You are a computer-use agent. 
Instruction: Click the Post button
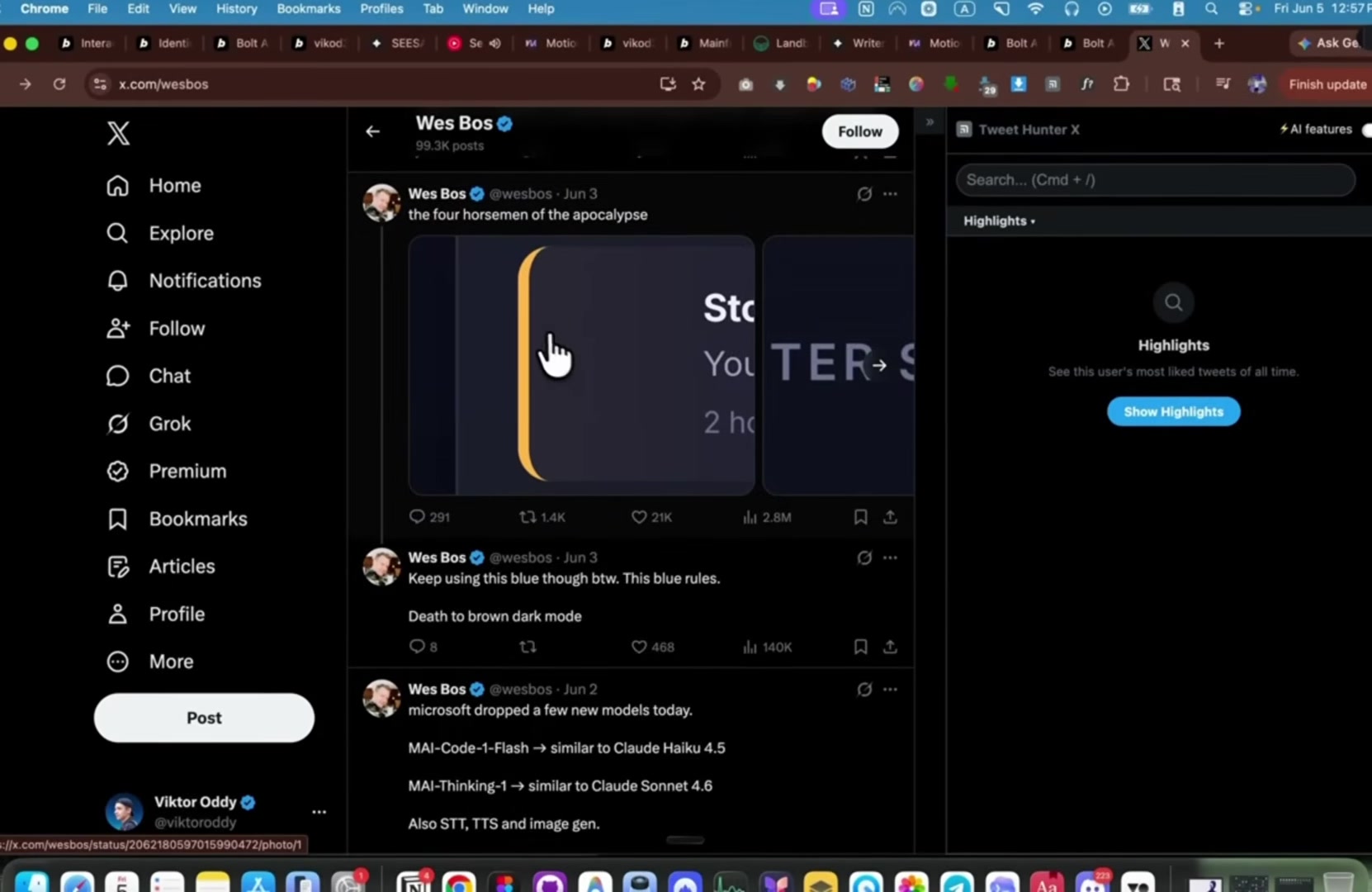[x=204, y=718]
